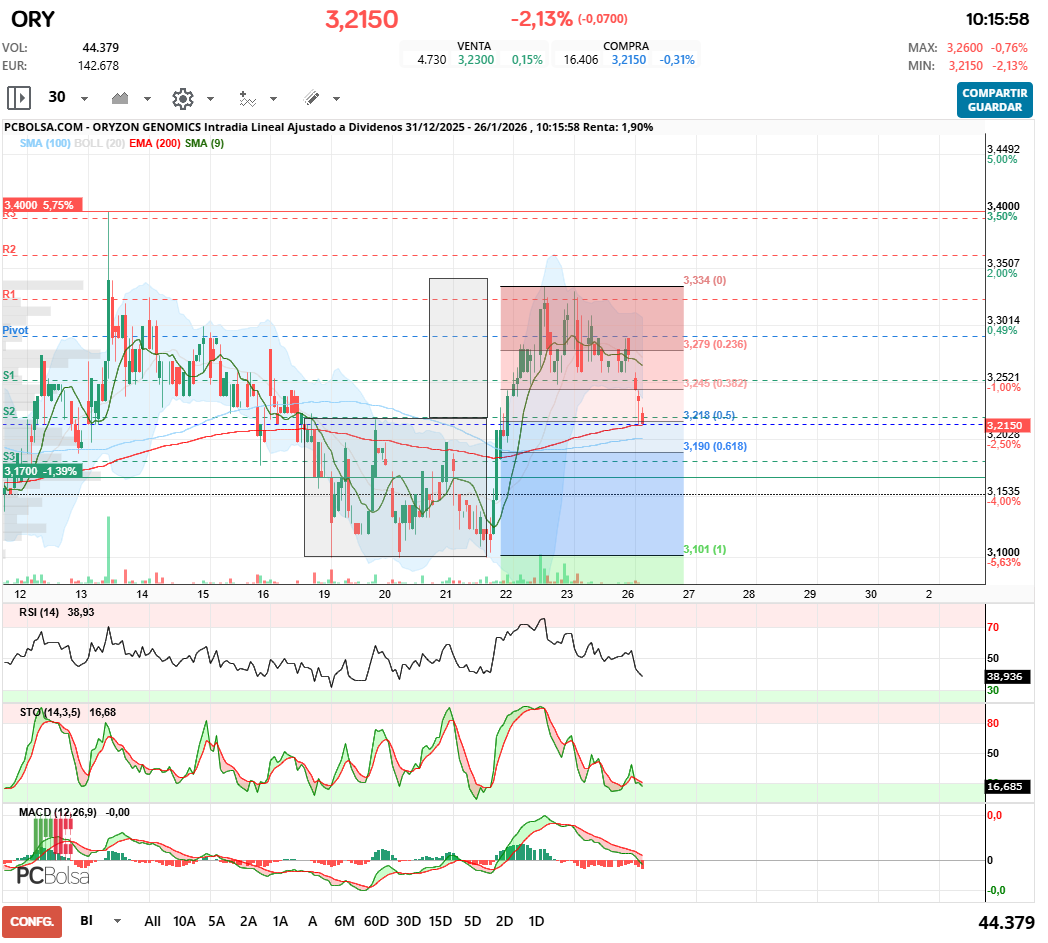Toggle the EMA (200) overlay
The image size is (1048, 943).
pos(155,143)
